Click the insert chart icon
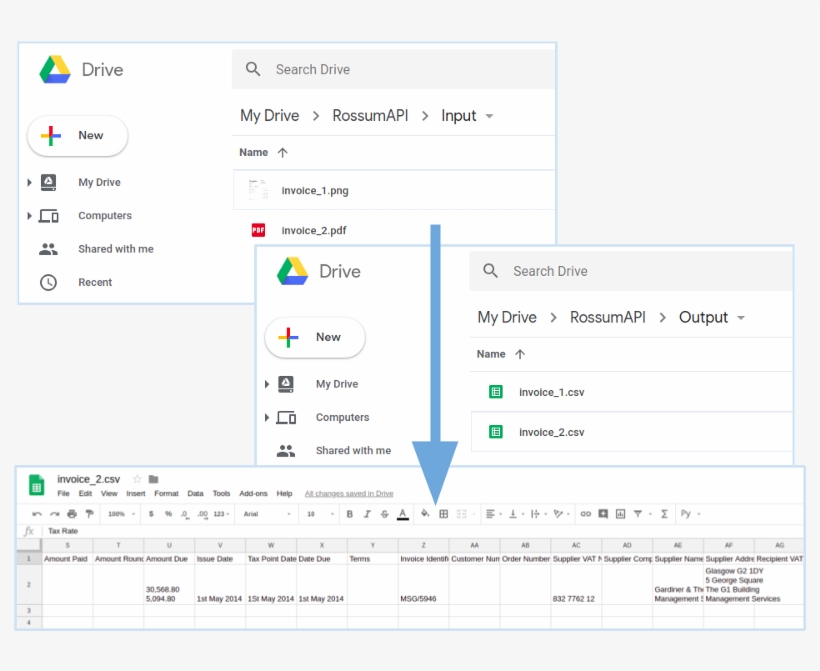Screen dimensions: 820x671 pyautogui.click(x=620, y=514)
